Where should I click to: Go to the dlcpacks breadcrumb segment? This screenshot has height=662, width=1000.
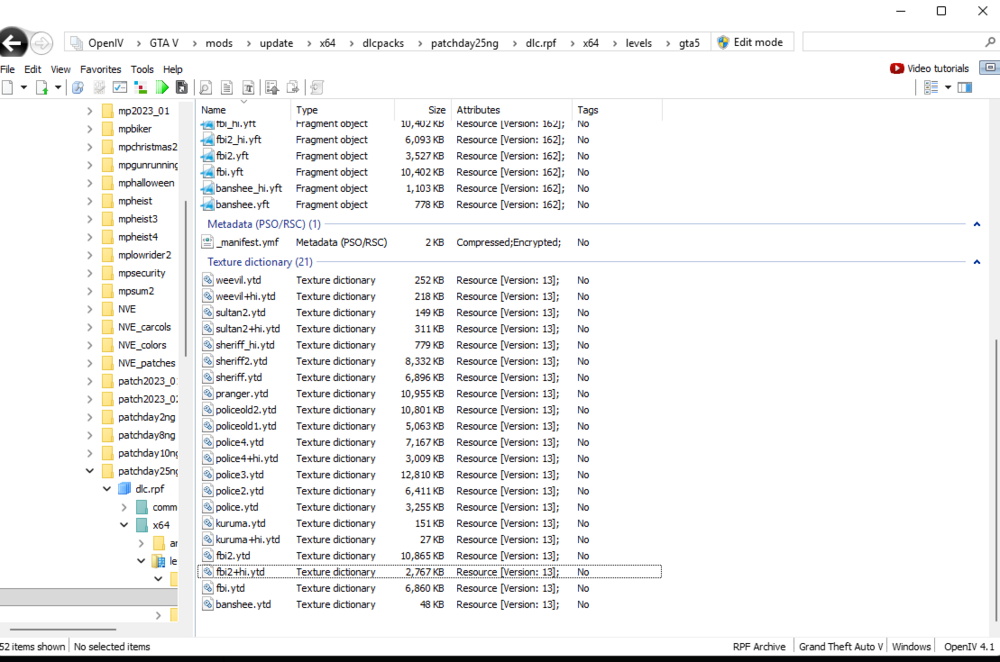[x=383, y=43]
